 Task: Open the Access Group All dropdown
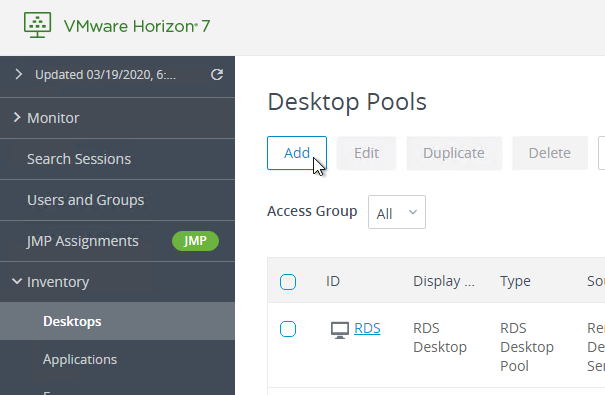[x=397, y=212]
